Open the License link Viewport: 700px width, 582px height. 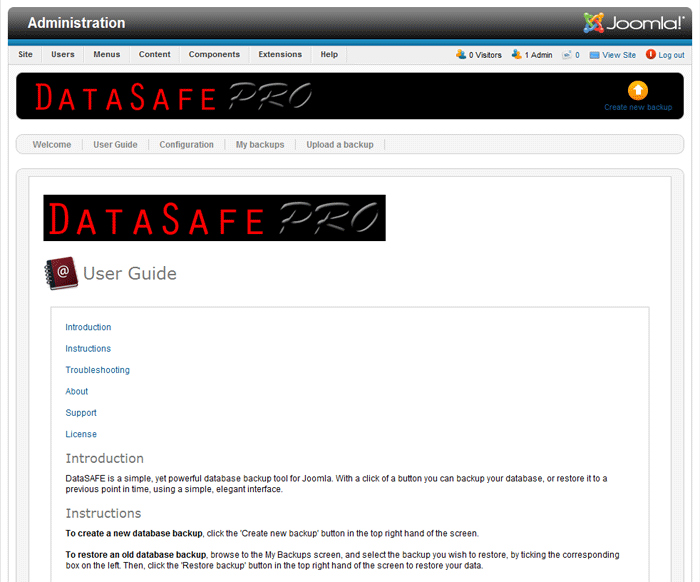(x=81, y=434)
